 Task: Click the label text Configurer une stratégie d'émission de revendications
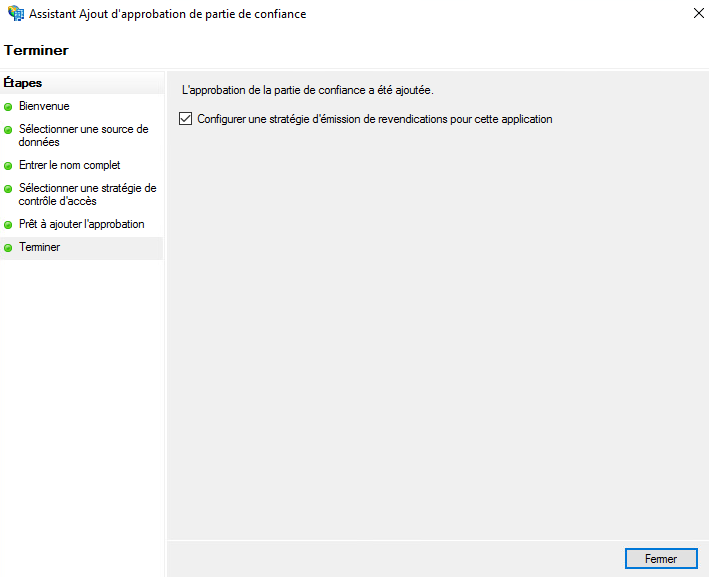[374, 119]
